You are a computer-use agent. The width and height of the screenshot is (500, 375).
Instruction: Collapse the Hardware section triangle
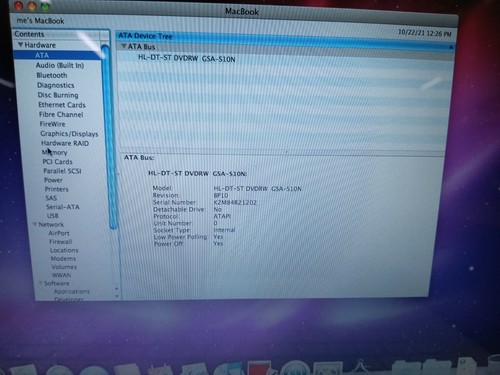tap(20, 44)
